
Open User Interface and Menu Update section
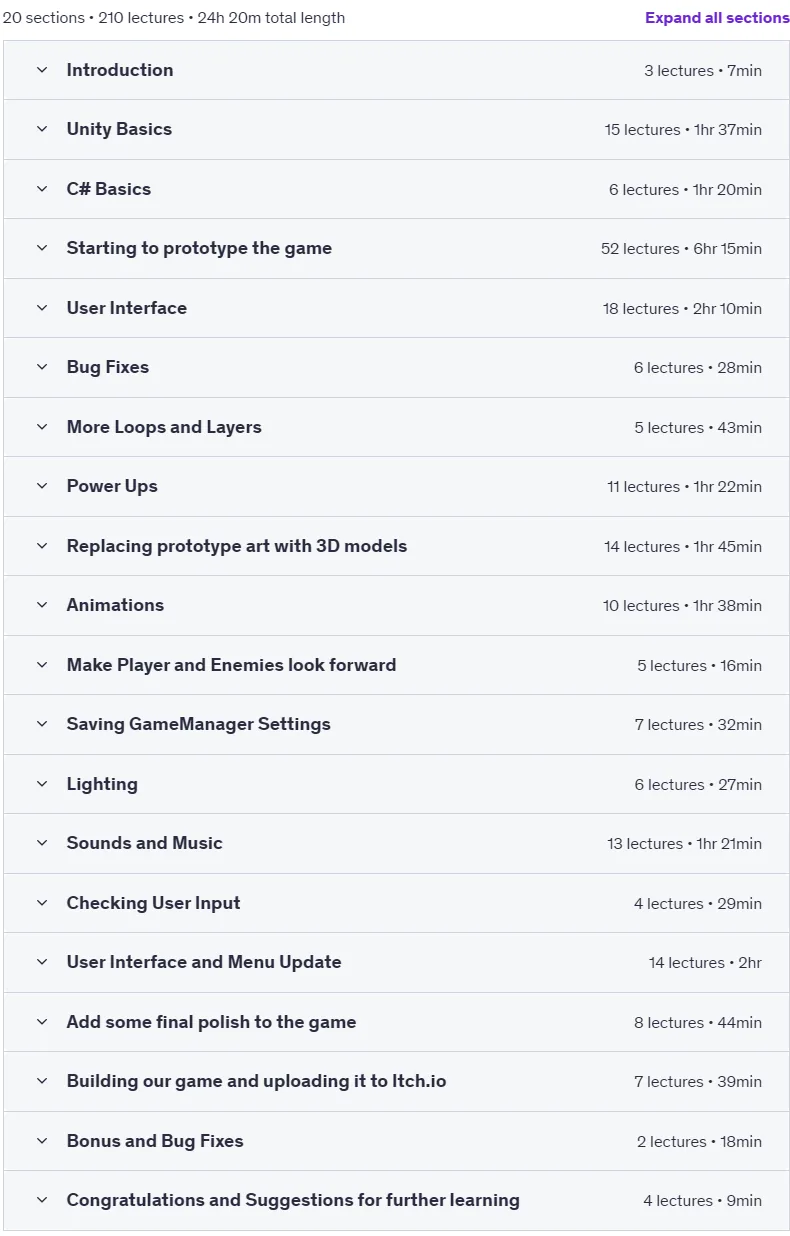[x=396, y=962]
